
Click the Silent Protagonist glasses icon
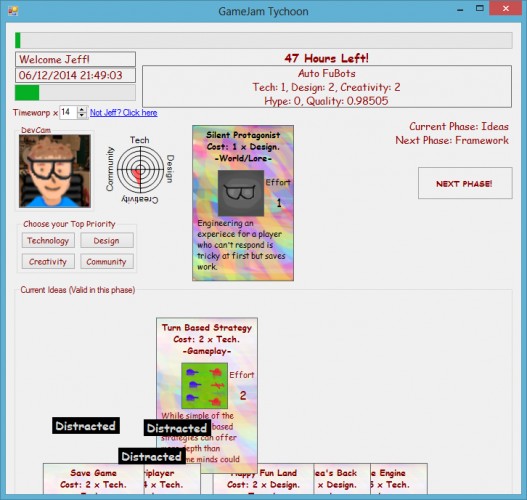(x=241, y=193)
